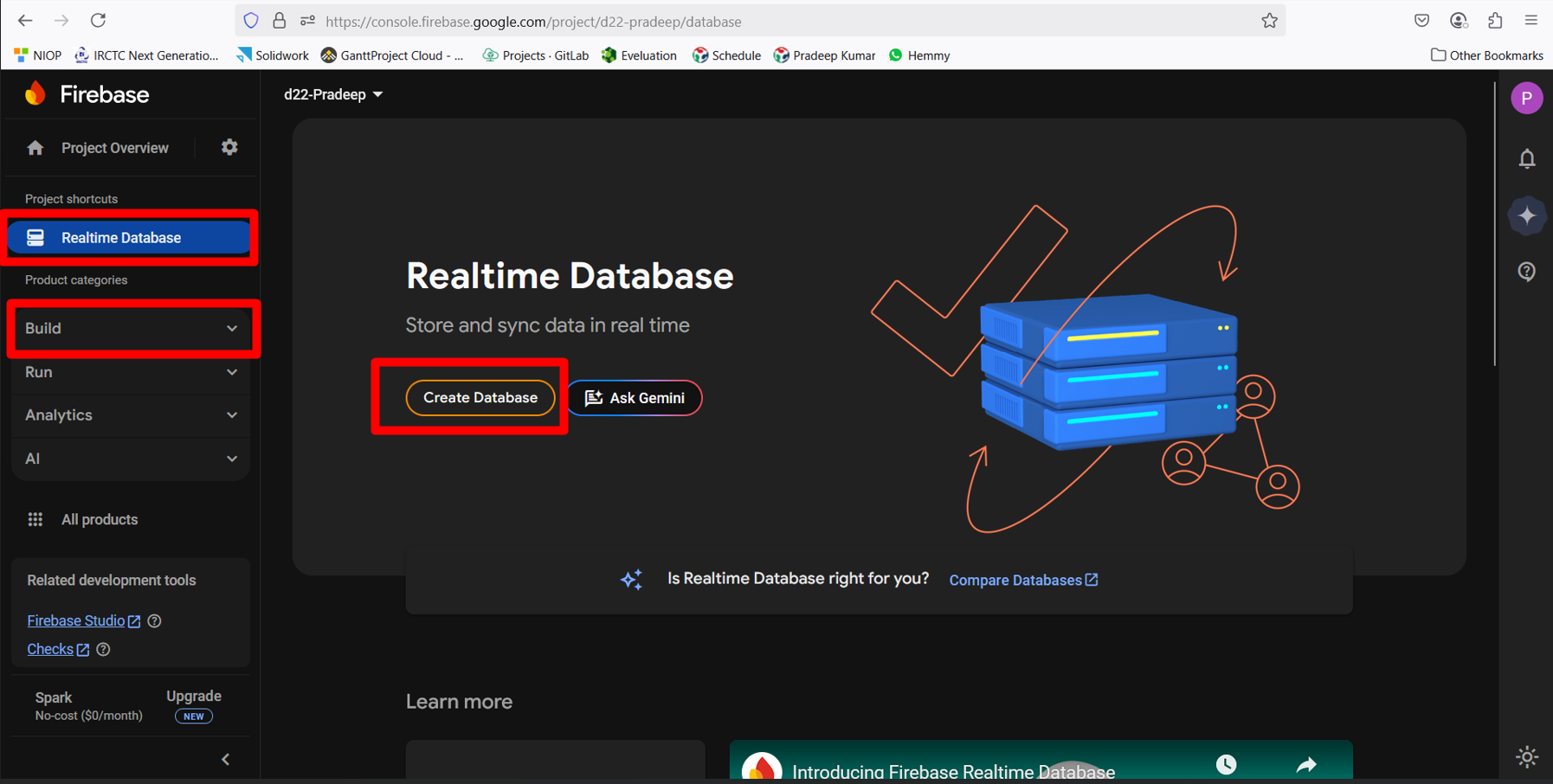Click Ask Gemini button
The image size is (1553, 784).
[635, 398]
